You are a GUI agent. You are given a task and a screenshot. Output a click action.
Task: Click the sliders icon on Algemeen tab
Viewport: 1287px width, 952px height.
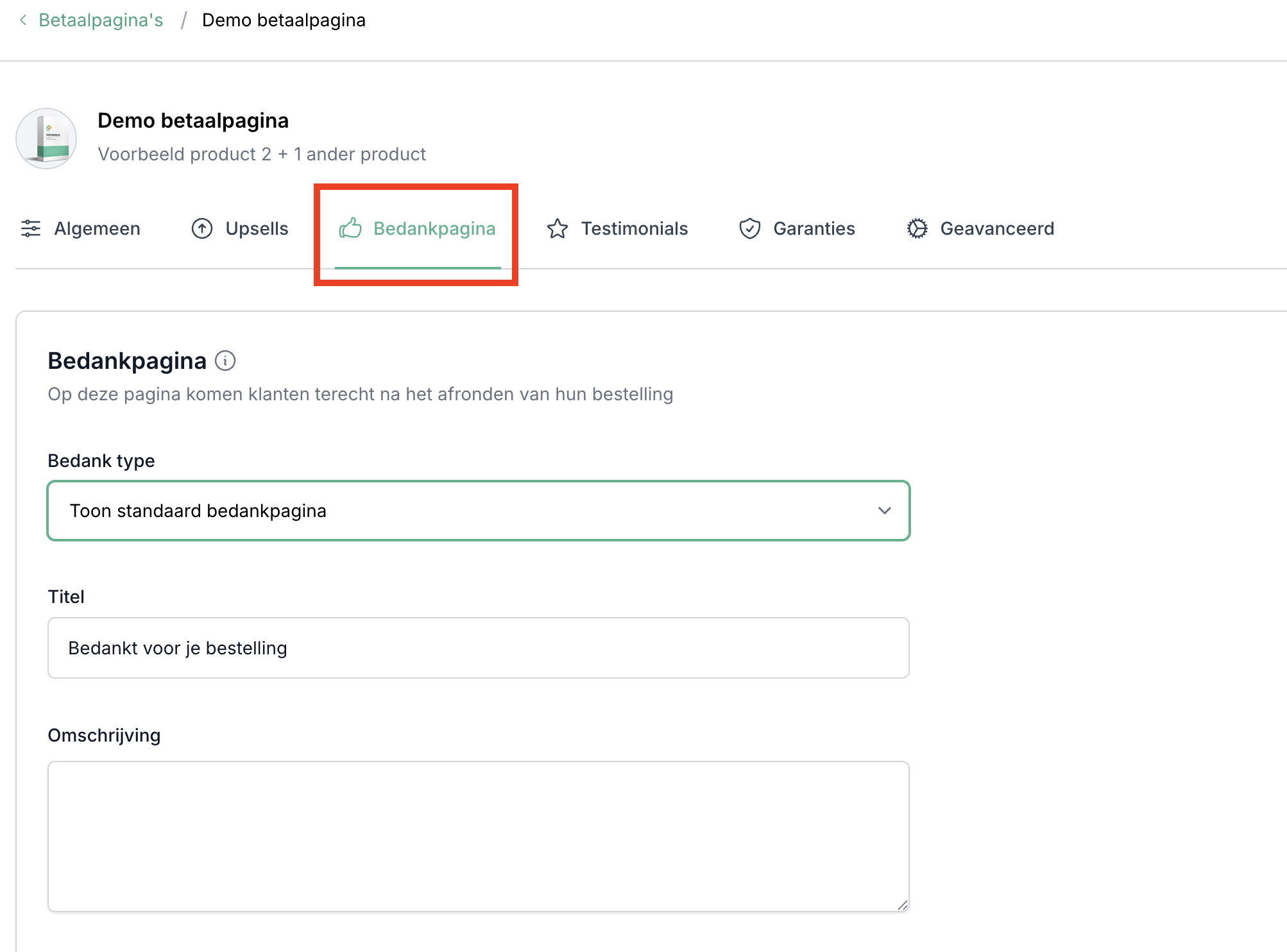pyautogui.click(x=30, y=228)
